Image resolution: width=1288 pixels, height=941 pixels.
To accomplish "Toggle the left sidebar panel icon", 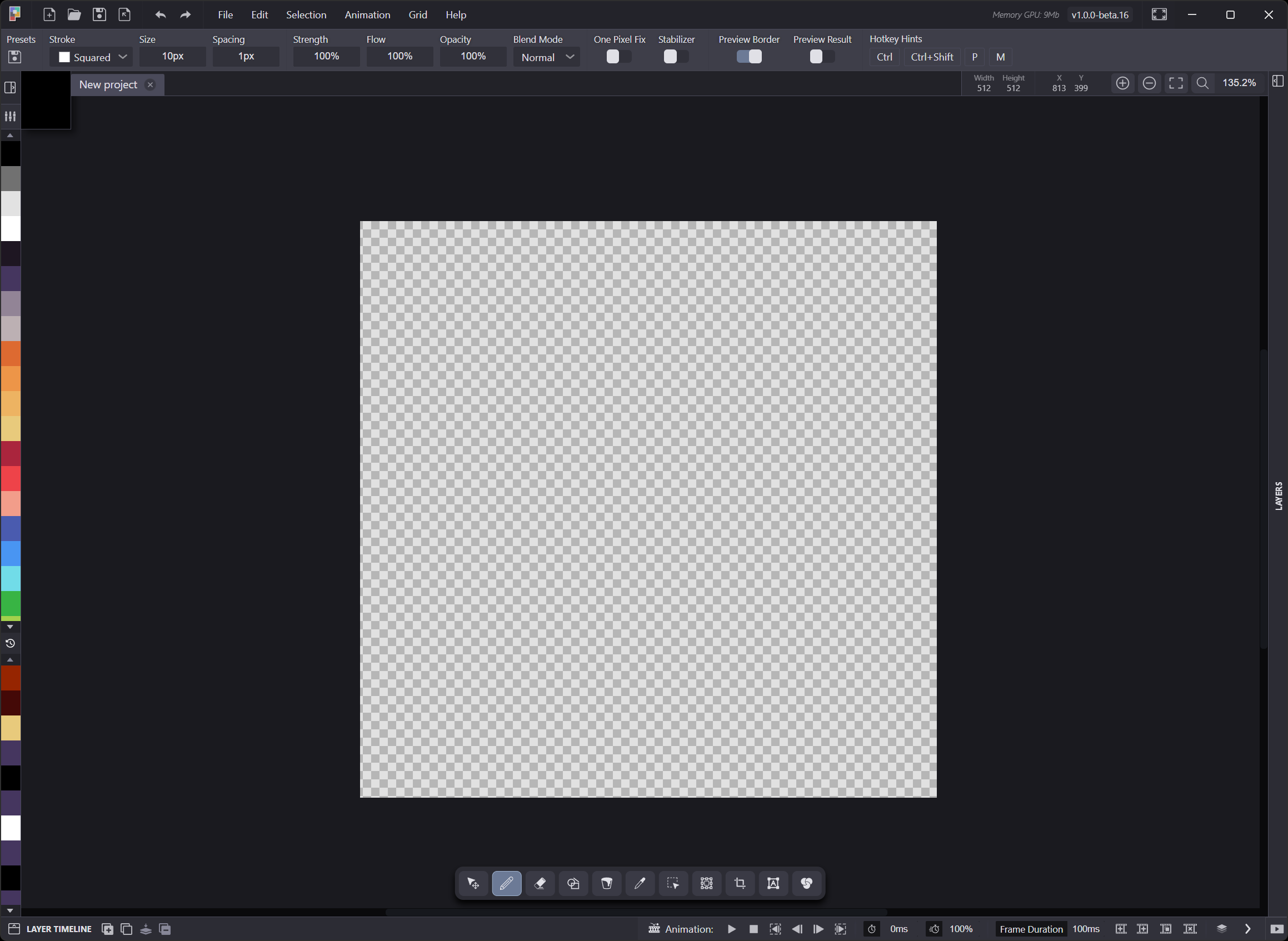I will pyautogui.click(x=10, y=87).
